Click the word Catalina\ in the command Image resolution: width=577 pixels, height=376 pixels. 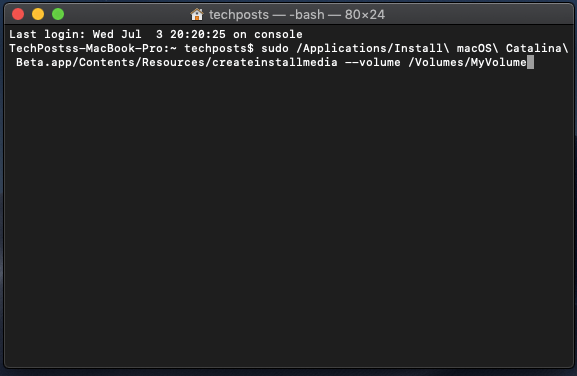(x=537, y=48)
